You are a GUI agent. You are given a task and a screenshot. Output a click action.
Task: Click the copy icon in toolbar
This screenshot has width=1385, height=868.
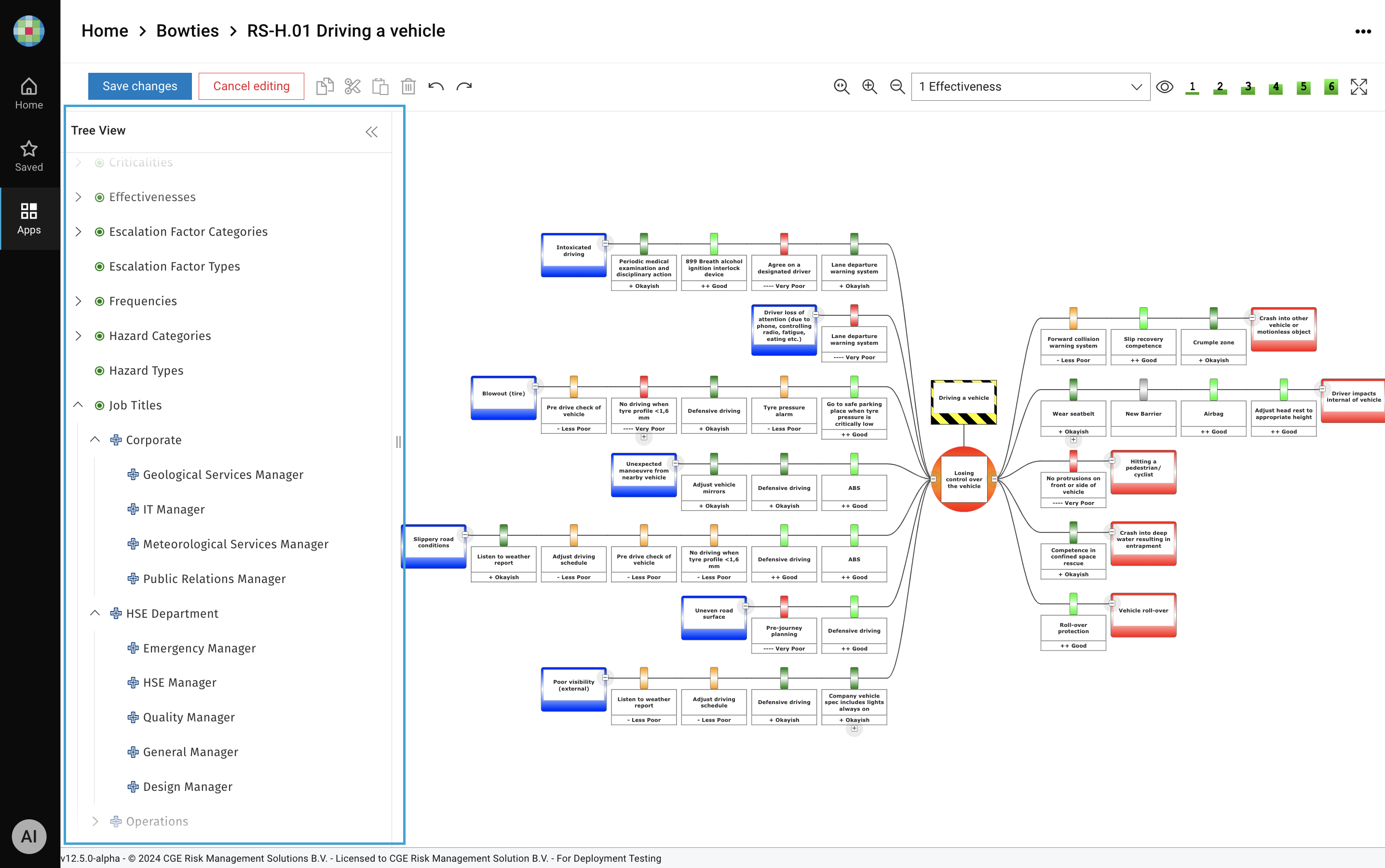pos(324,87)
